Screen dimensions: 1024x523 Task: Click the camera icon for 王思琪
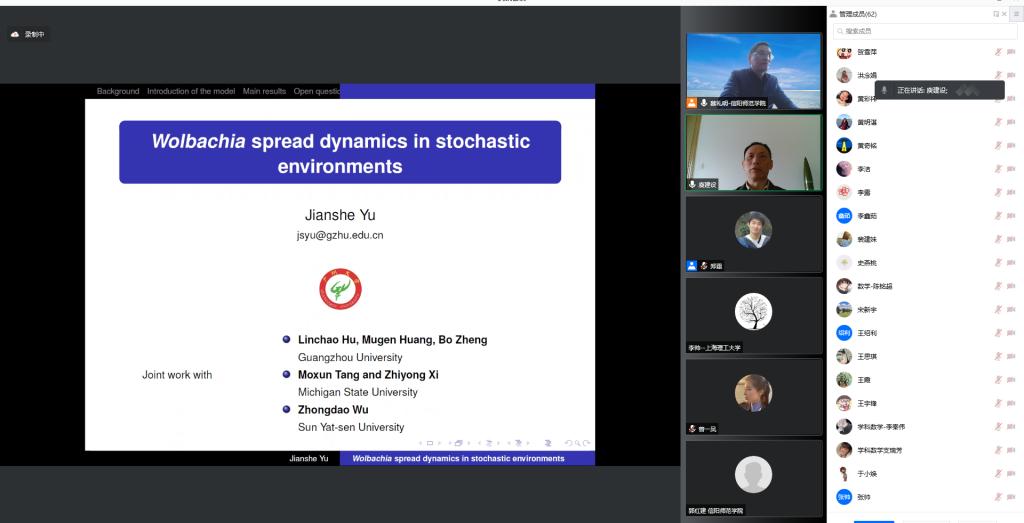coord(1012,357)
